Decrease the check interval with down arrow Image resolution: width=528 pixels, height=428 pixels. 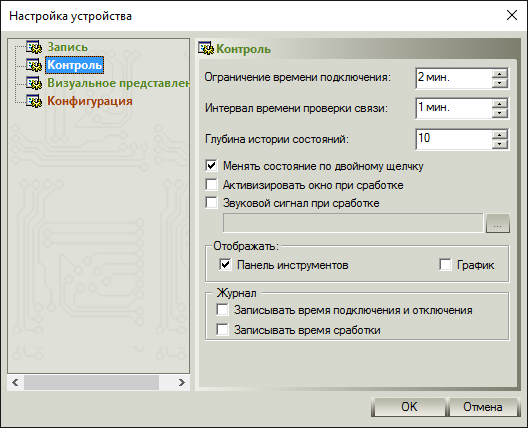[x=500, y=113]
